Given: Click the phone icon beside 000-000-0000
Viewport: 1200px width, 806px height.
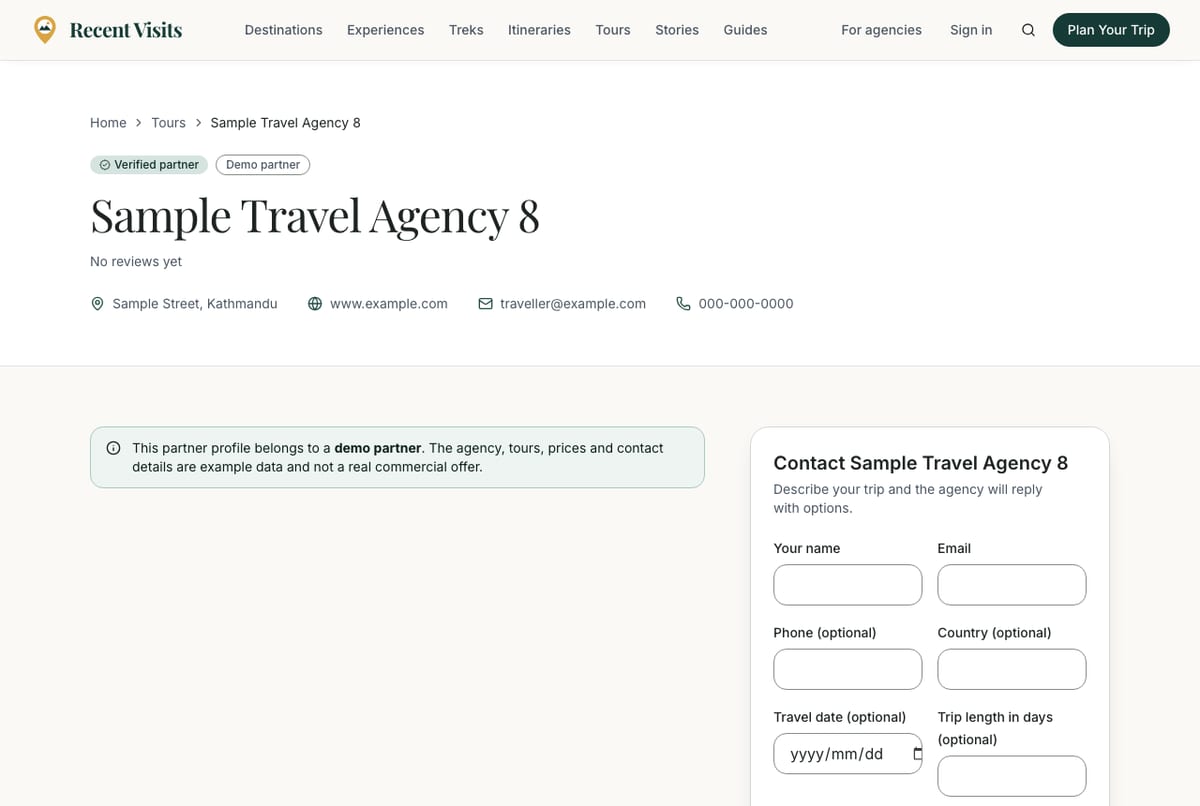Looking at the screenshot, I should [684, 303].
